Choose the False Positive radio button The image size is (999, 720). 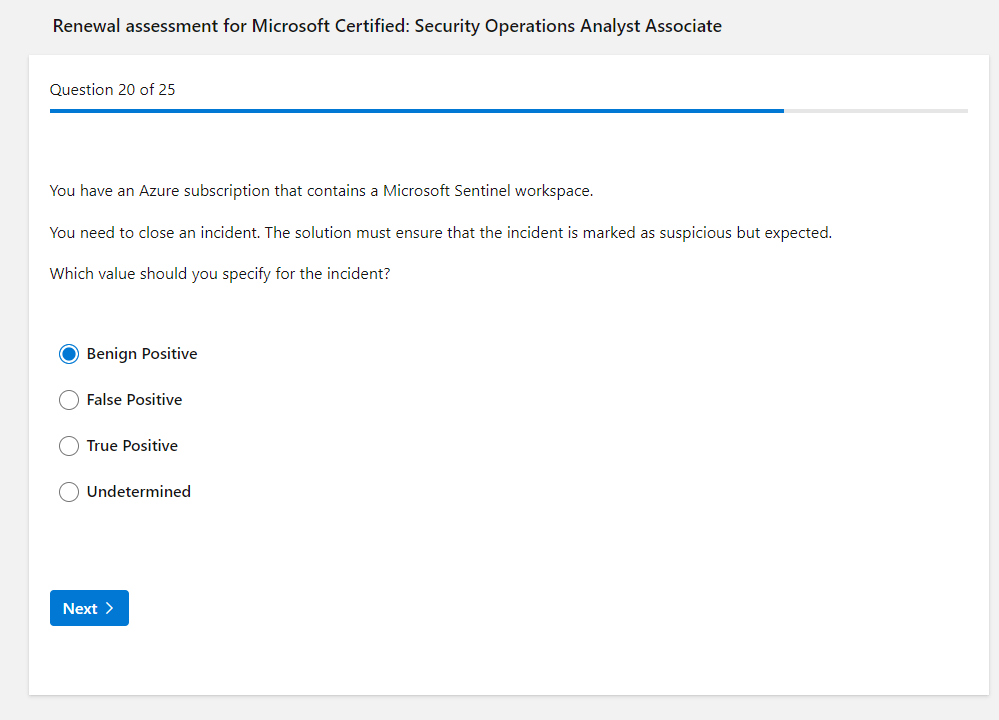click(x=69, y=400)
